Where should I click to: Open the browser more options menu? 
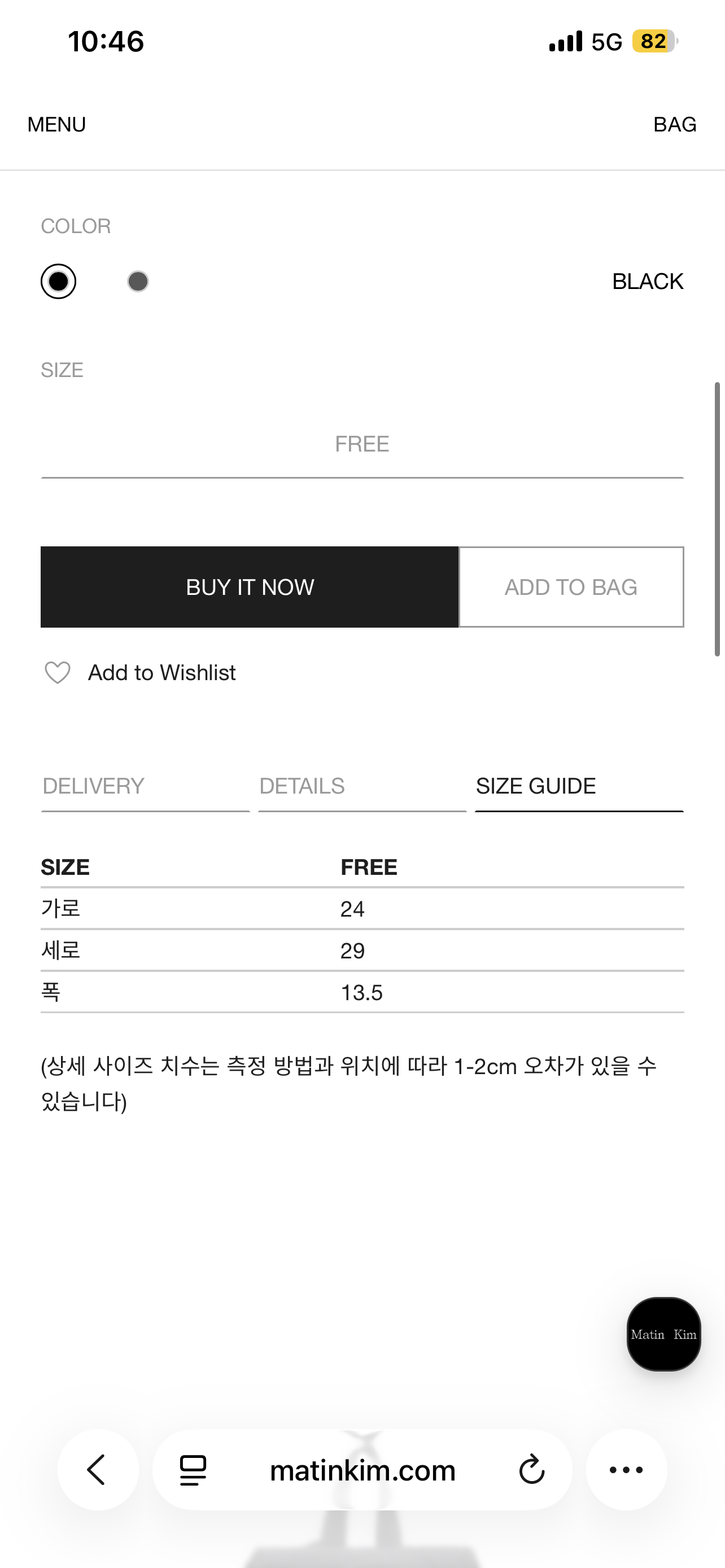click(626, 1470)
